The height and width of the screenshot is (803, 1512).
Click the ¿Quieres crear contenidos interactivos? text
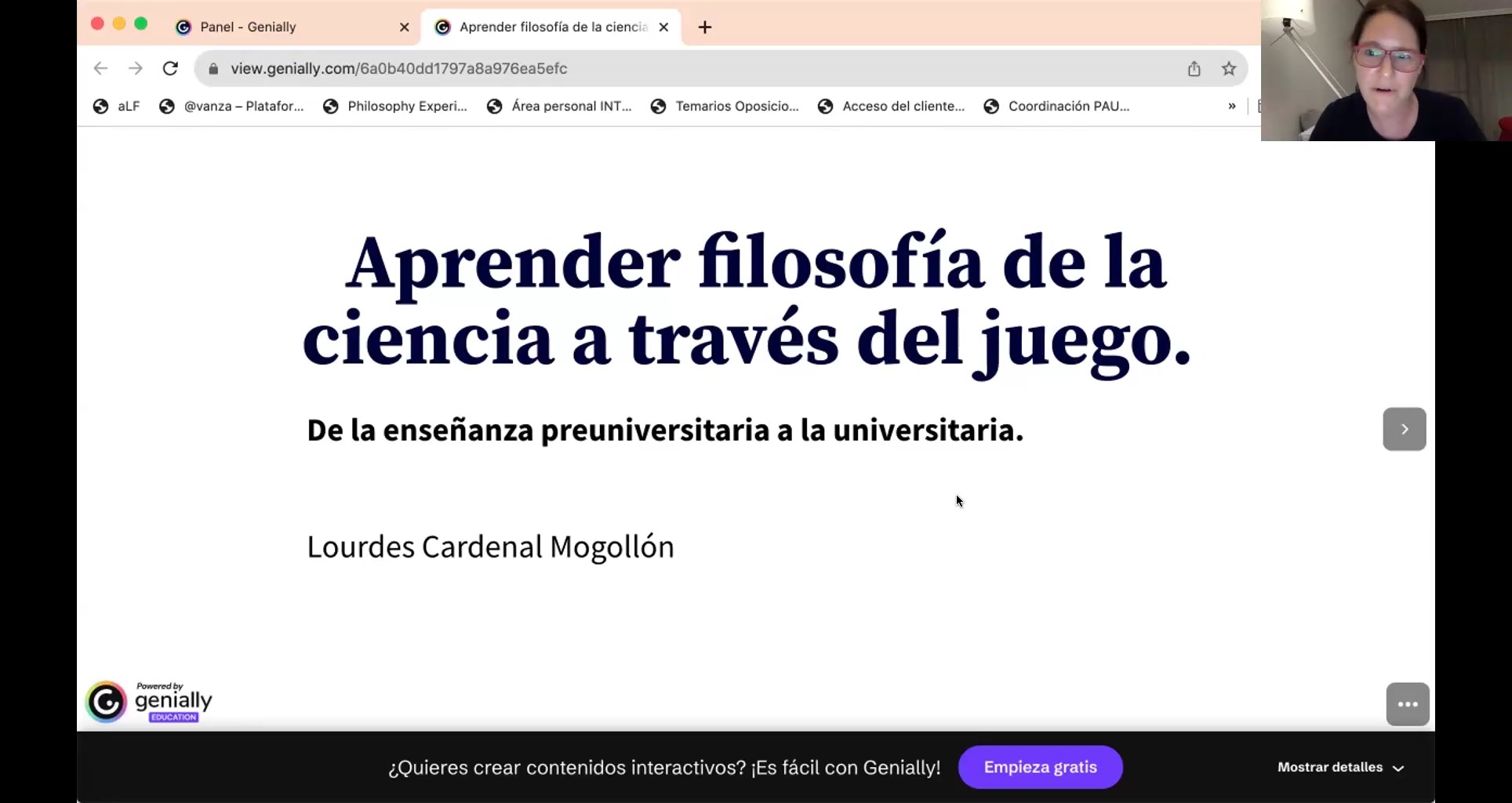[x=664, y=768]
